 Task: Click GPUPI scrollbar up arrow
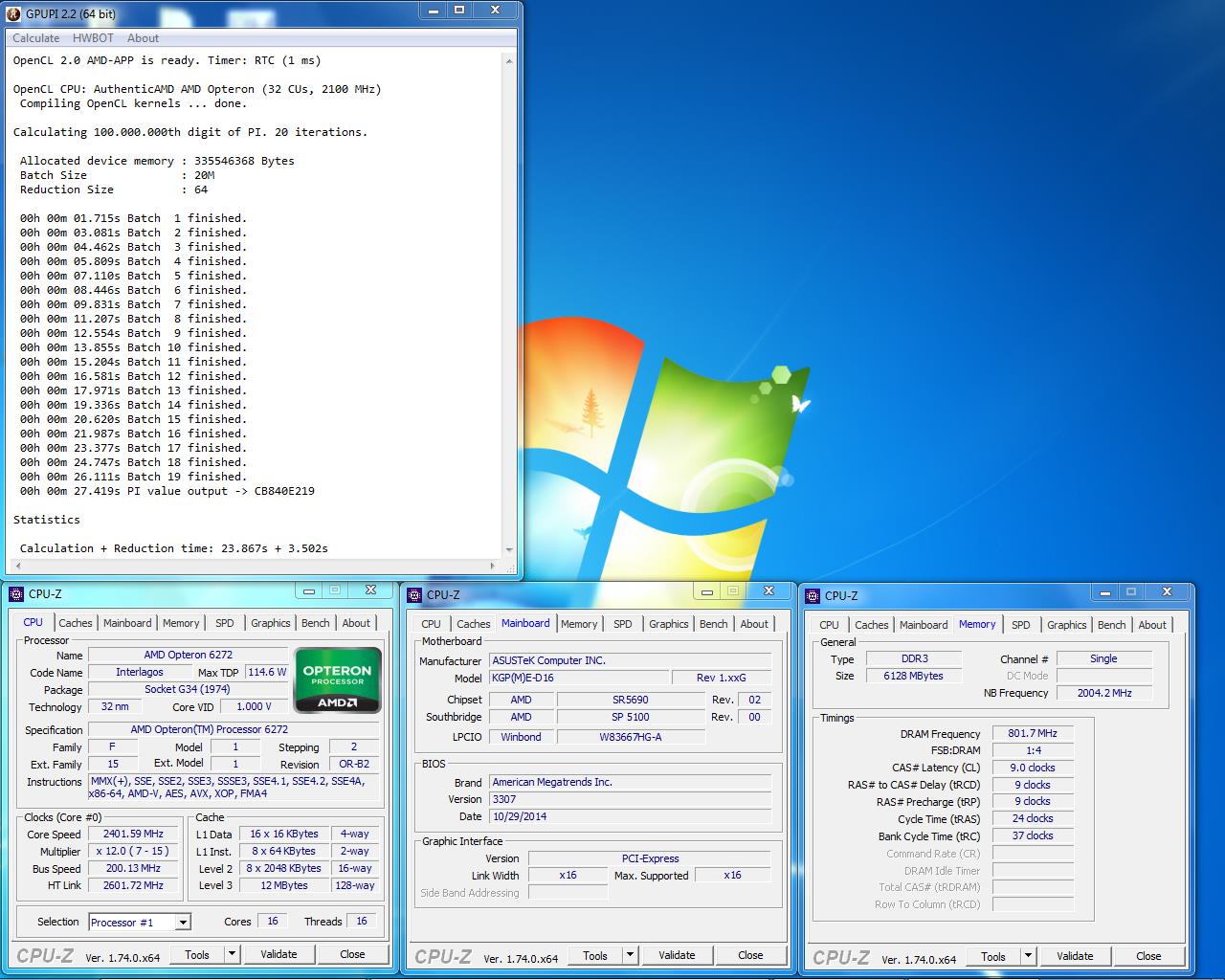point(508,59)
